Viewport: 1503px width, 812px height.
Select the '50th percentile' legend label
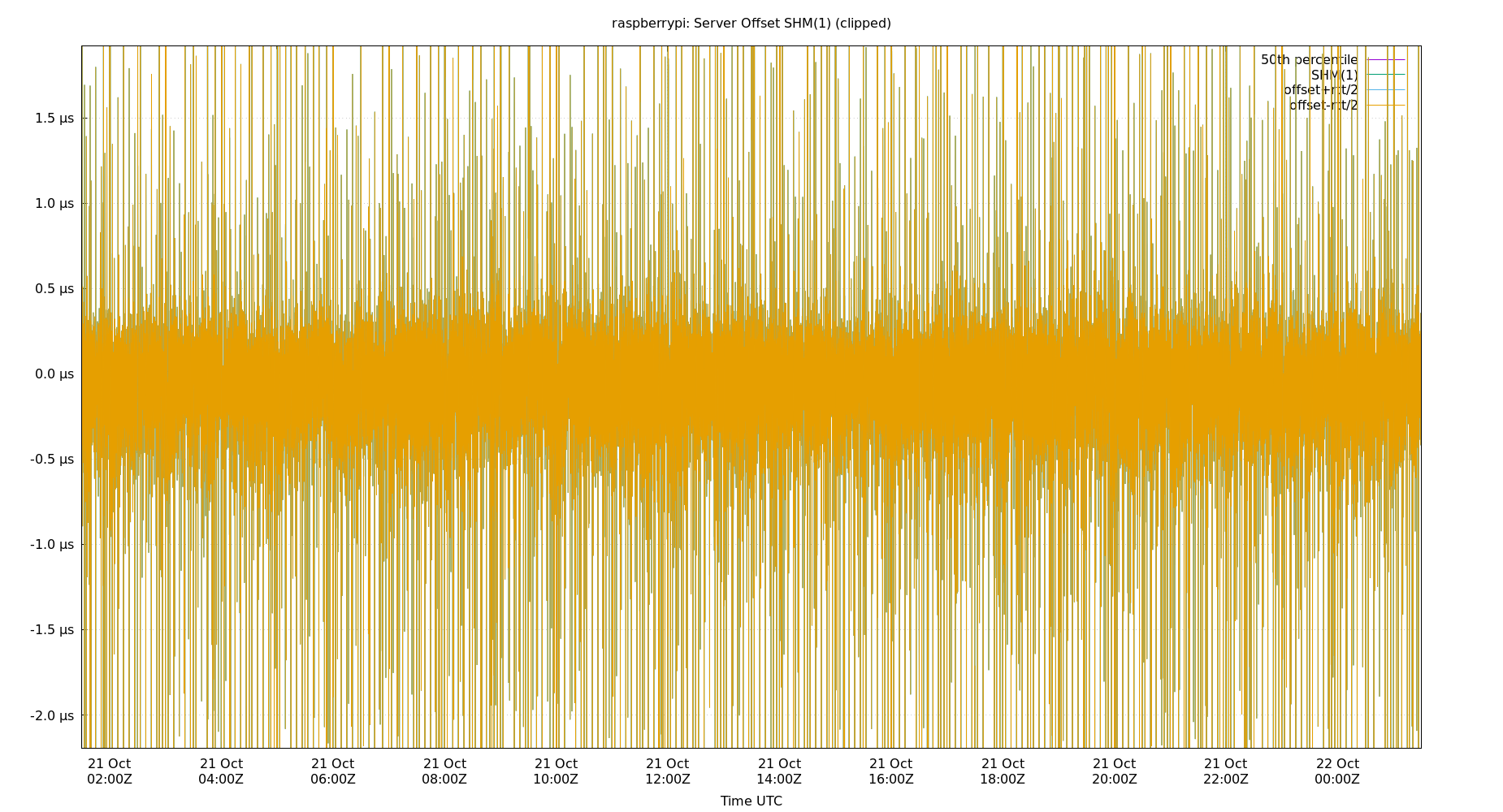[1308, 60]
